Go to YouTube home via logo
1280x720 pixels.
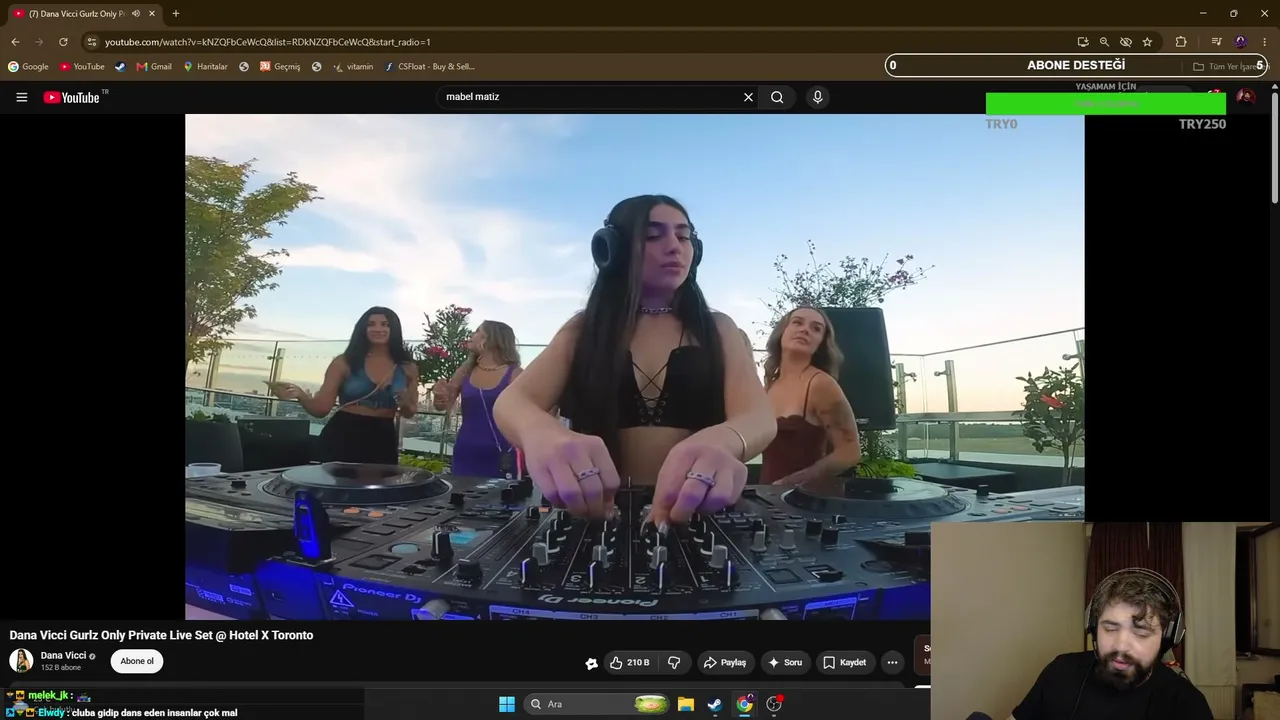pyautogui.click(x=72, y=97)
